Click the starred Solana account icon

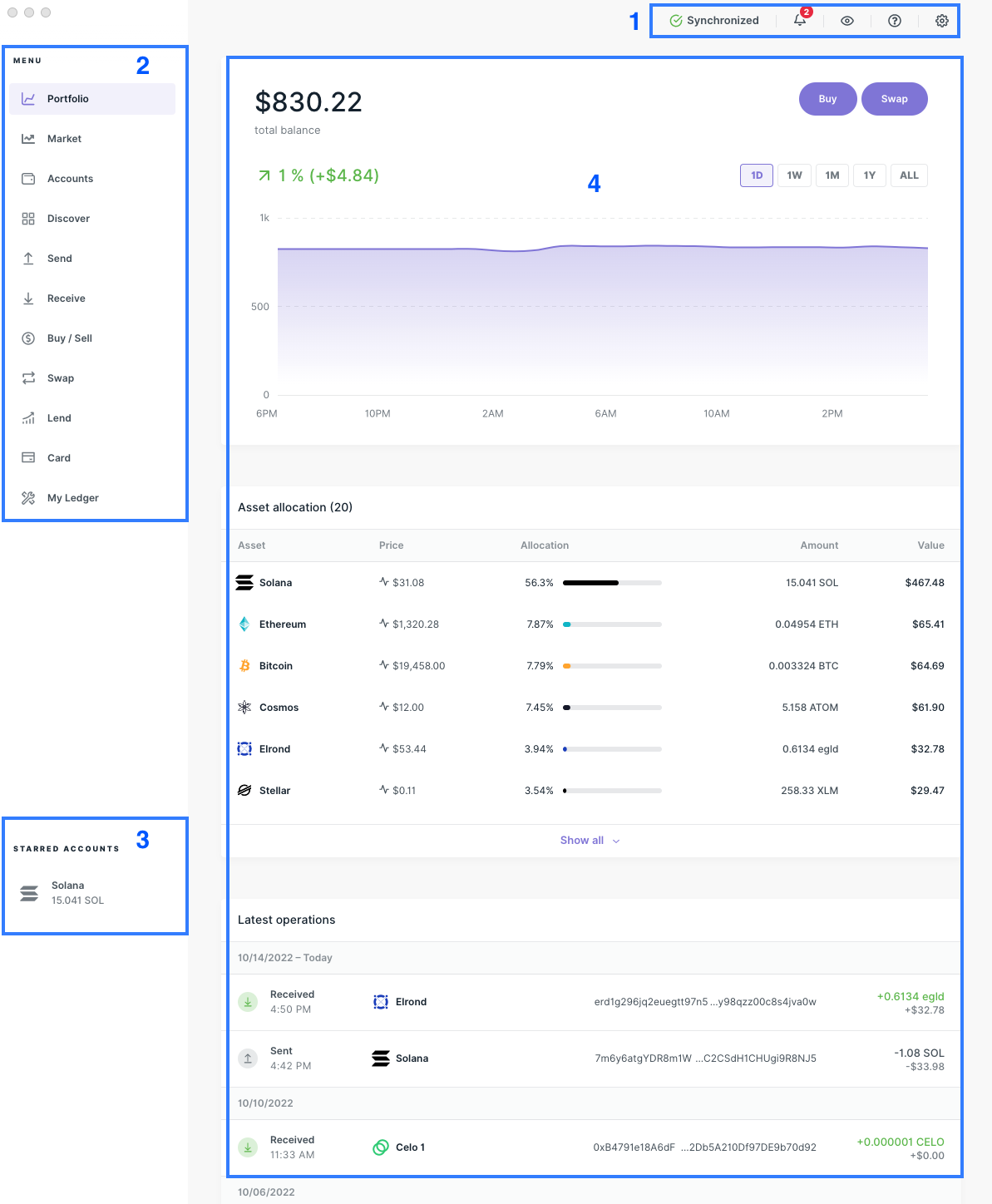point(29,894)
